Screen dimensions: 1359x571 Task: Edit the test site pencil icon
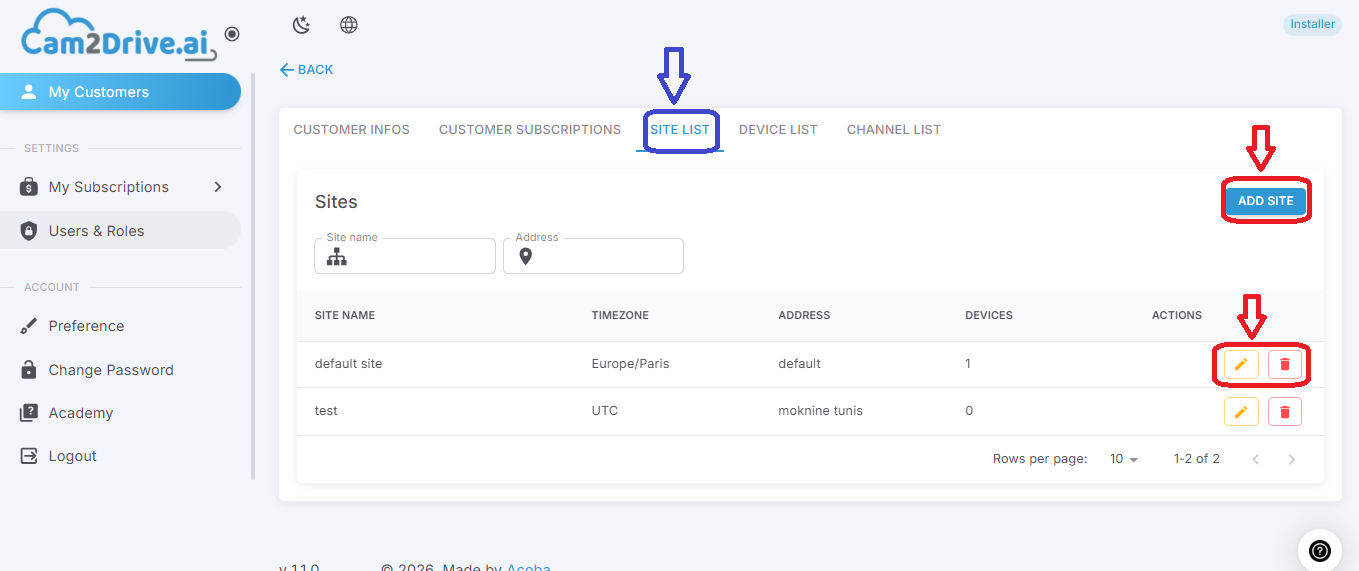1241,411
